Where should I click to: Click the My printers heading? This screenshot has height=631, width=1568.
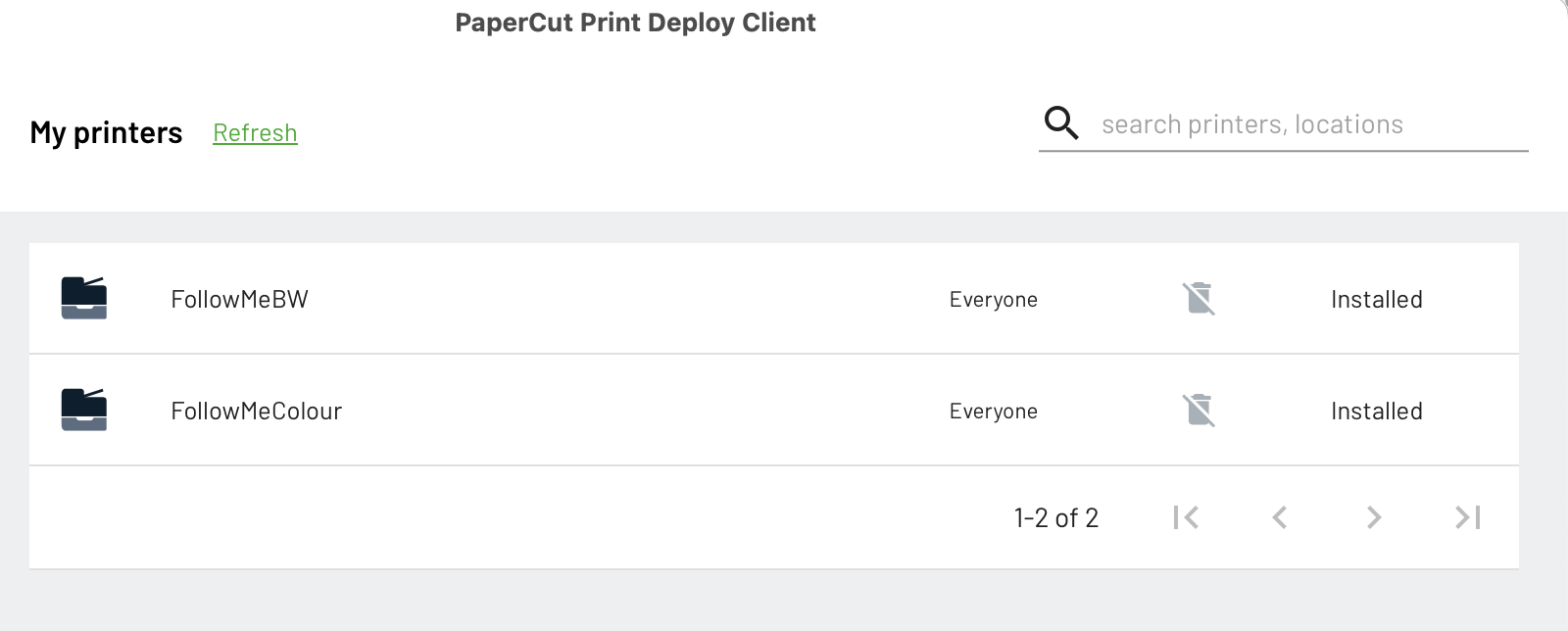[106, 132]
